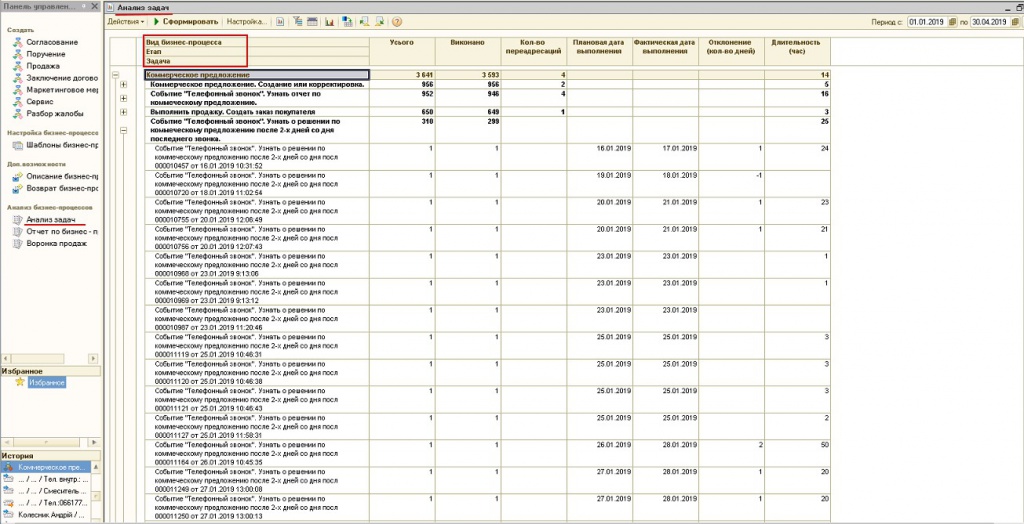This screenshot has height=524, width=1024.
Task: Click the Шаблоны бизнес-процессов icon
Action: tap(18, 145)
